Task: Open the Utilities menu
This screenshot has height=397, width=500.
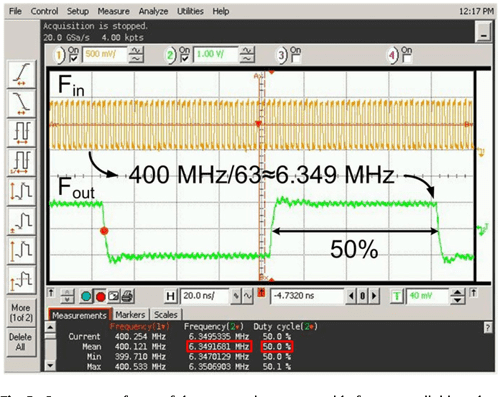Action: point(190,11)
